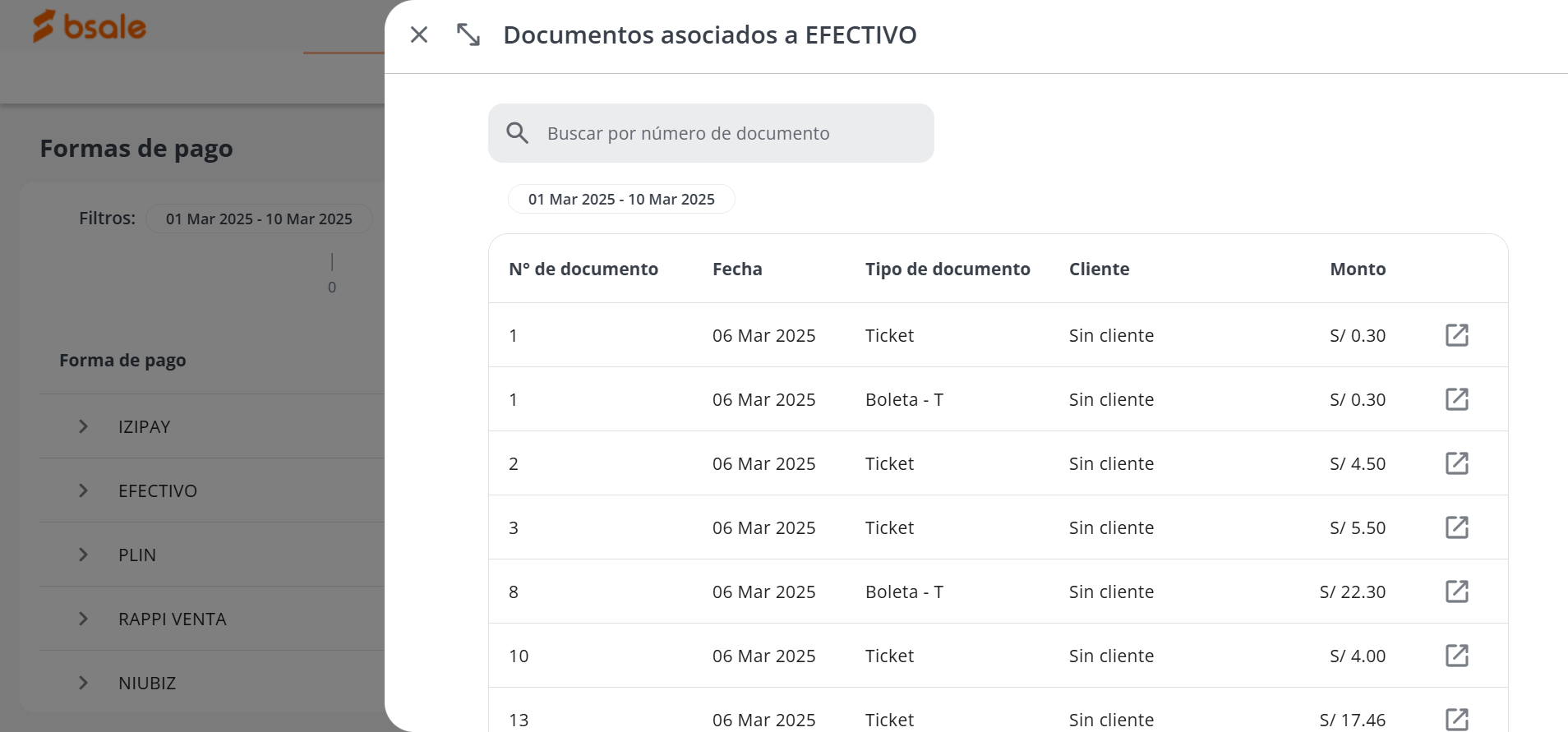This screenshot has height=732, width=1568.
Task: Expand the RAPPI VENTA row chevron
Action: (x=83, y=619)
